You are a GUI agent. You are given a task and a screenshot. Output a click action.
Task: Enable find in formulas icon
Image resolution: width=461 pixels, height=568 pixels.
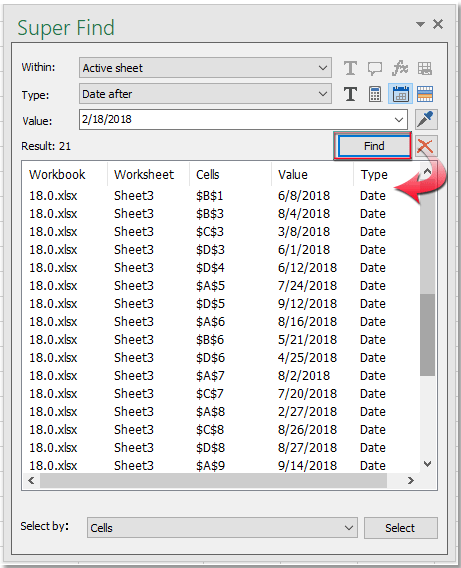tap(400, 68)
